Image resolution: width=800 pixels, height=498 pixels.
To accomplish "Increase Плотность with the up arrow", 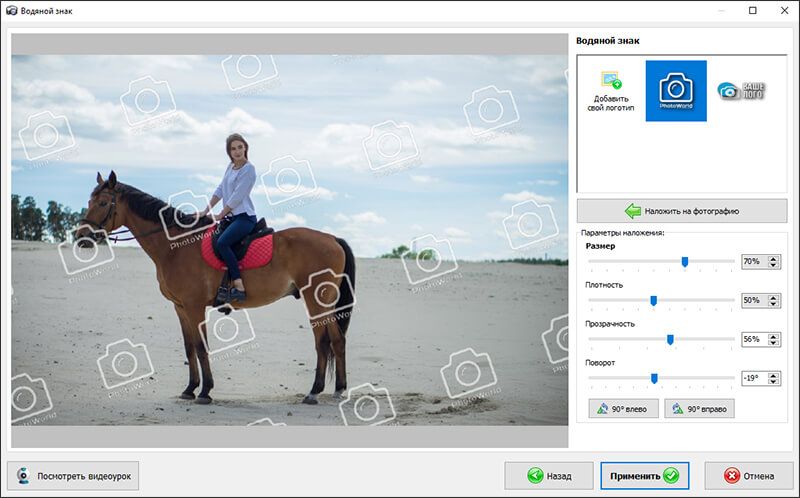I will (773, 297).
